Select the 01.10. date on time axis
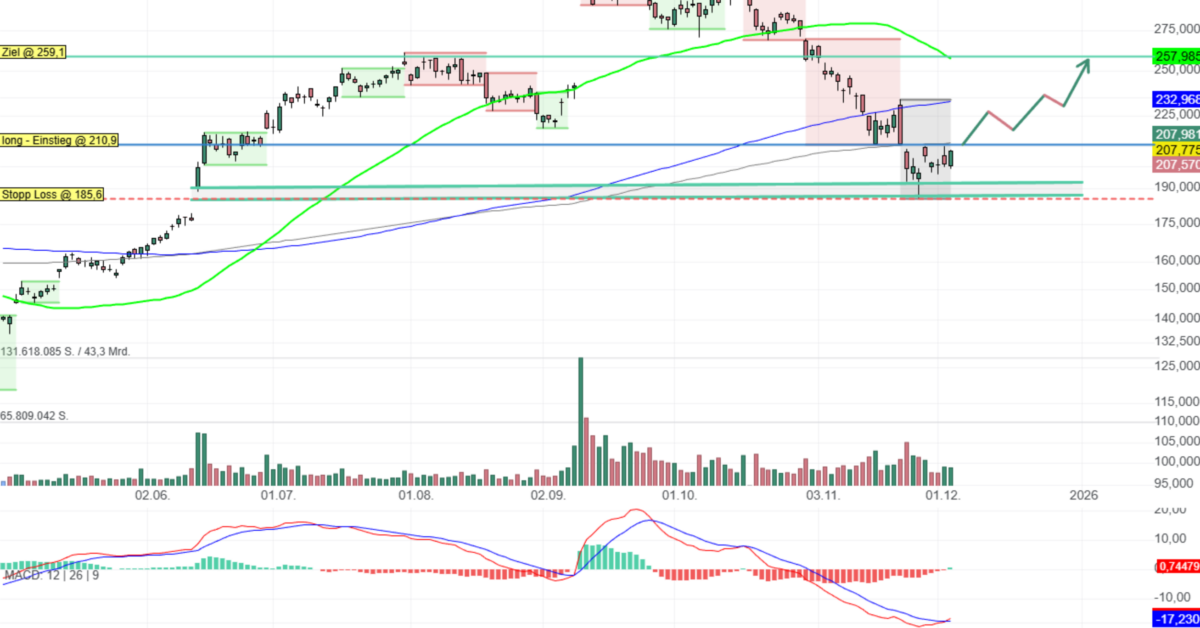This screenshot has height=628, width=1200. coord(679,495)
